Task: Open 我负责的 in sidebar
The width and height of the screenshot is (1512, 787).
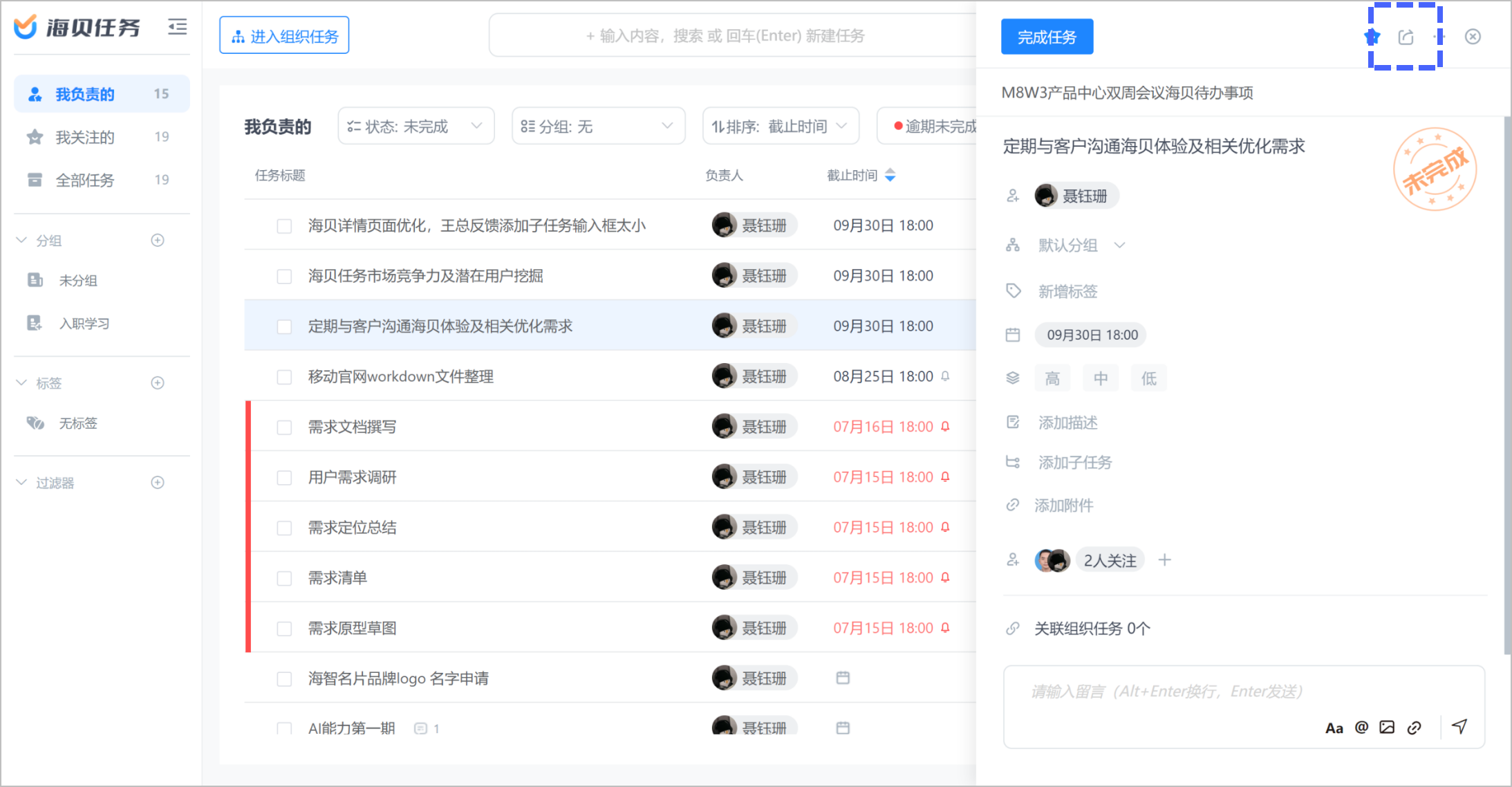Action: (102, 94)
